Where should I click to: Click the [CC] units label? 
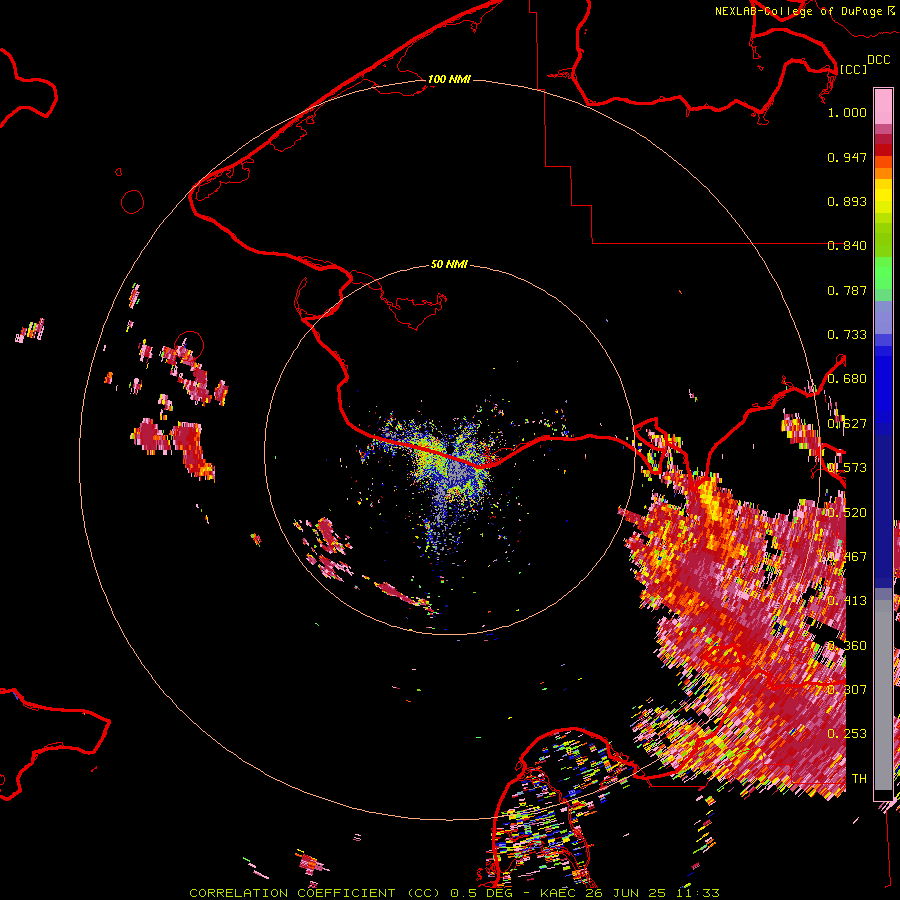[853, 69]
